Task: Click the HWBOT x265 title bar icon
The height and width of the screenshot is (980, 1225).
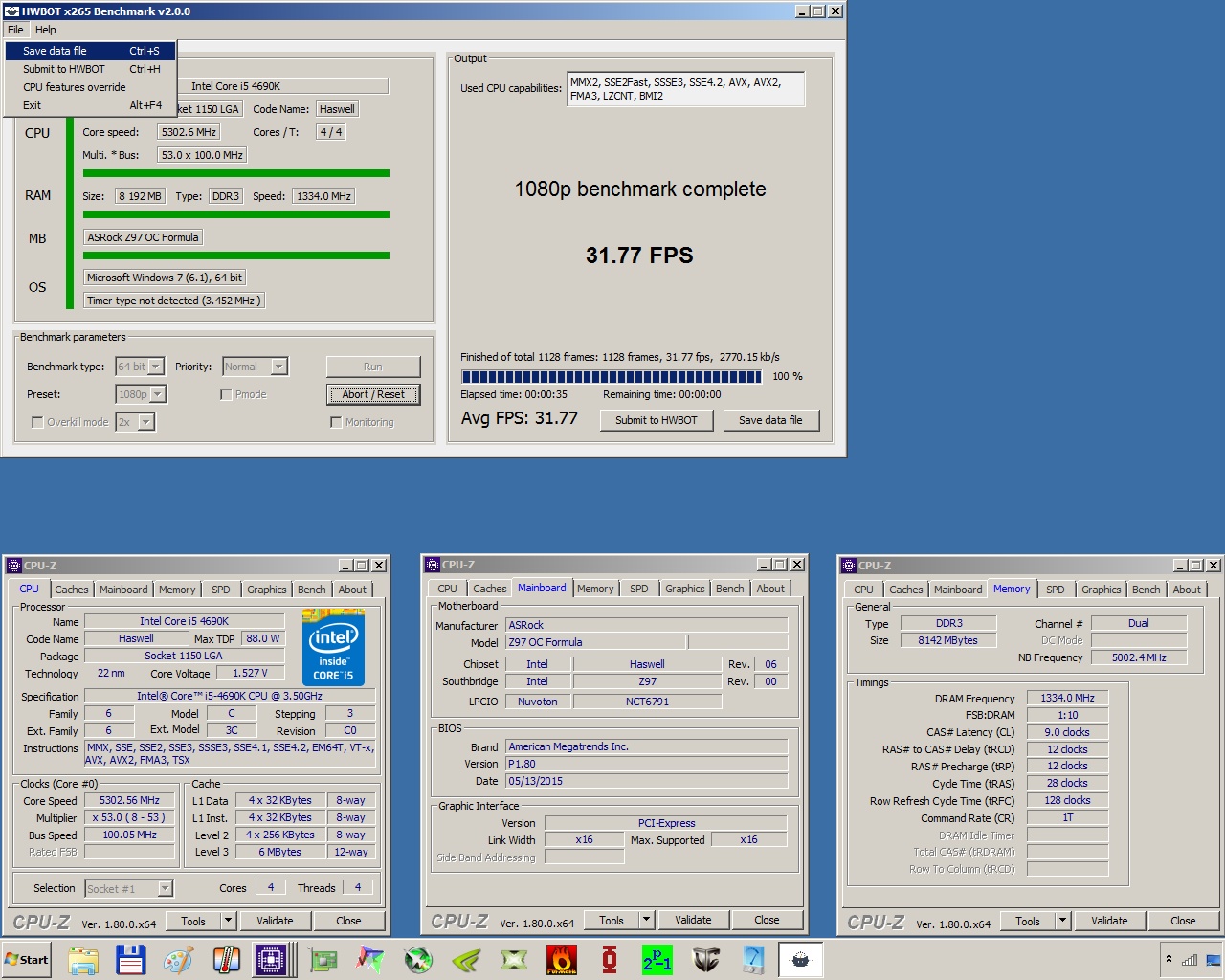Action: pos(11,11)
